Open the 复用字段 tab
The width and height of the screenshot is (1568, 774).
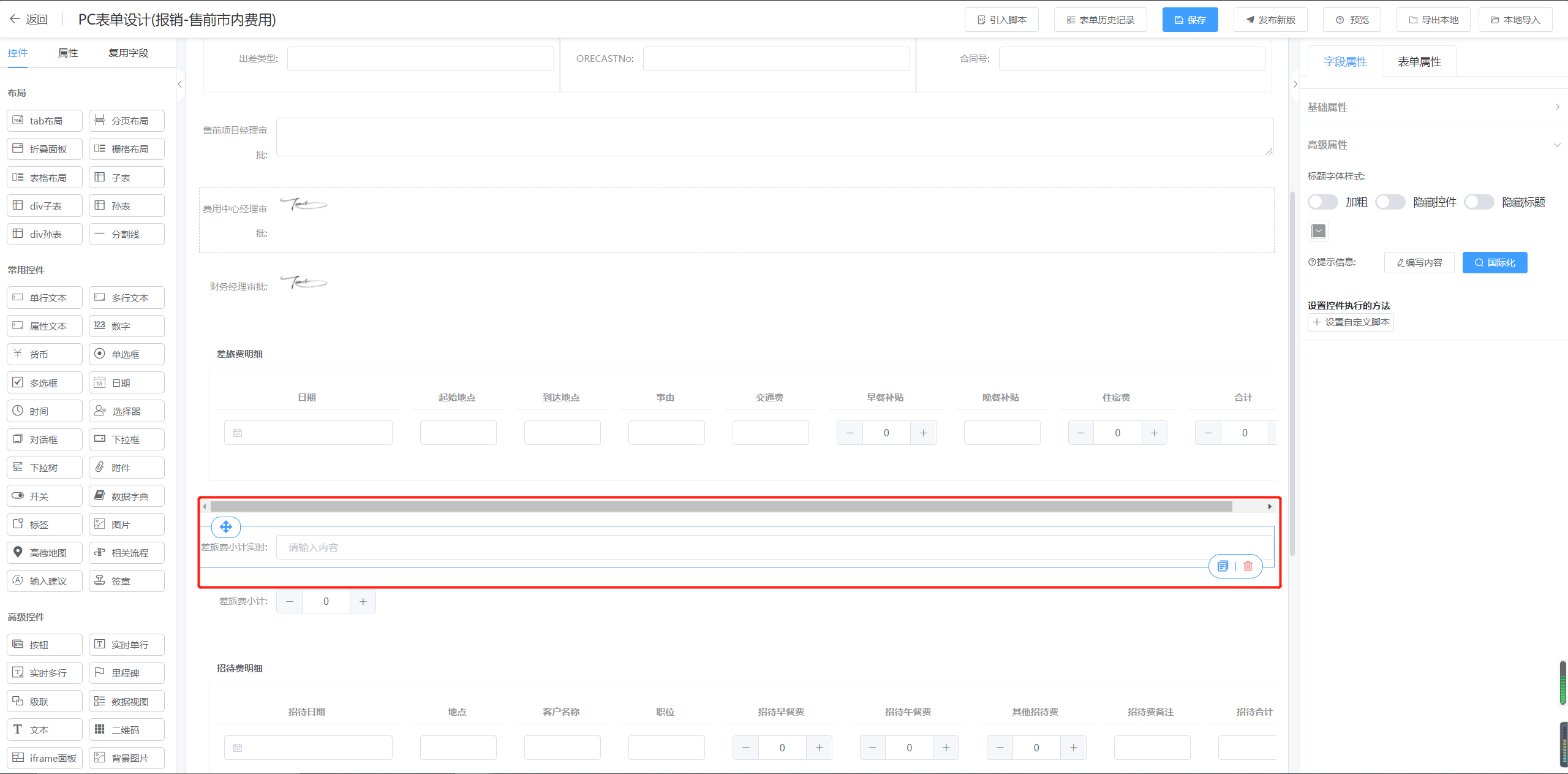click(x=128, y=53)
